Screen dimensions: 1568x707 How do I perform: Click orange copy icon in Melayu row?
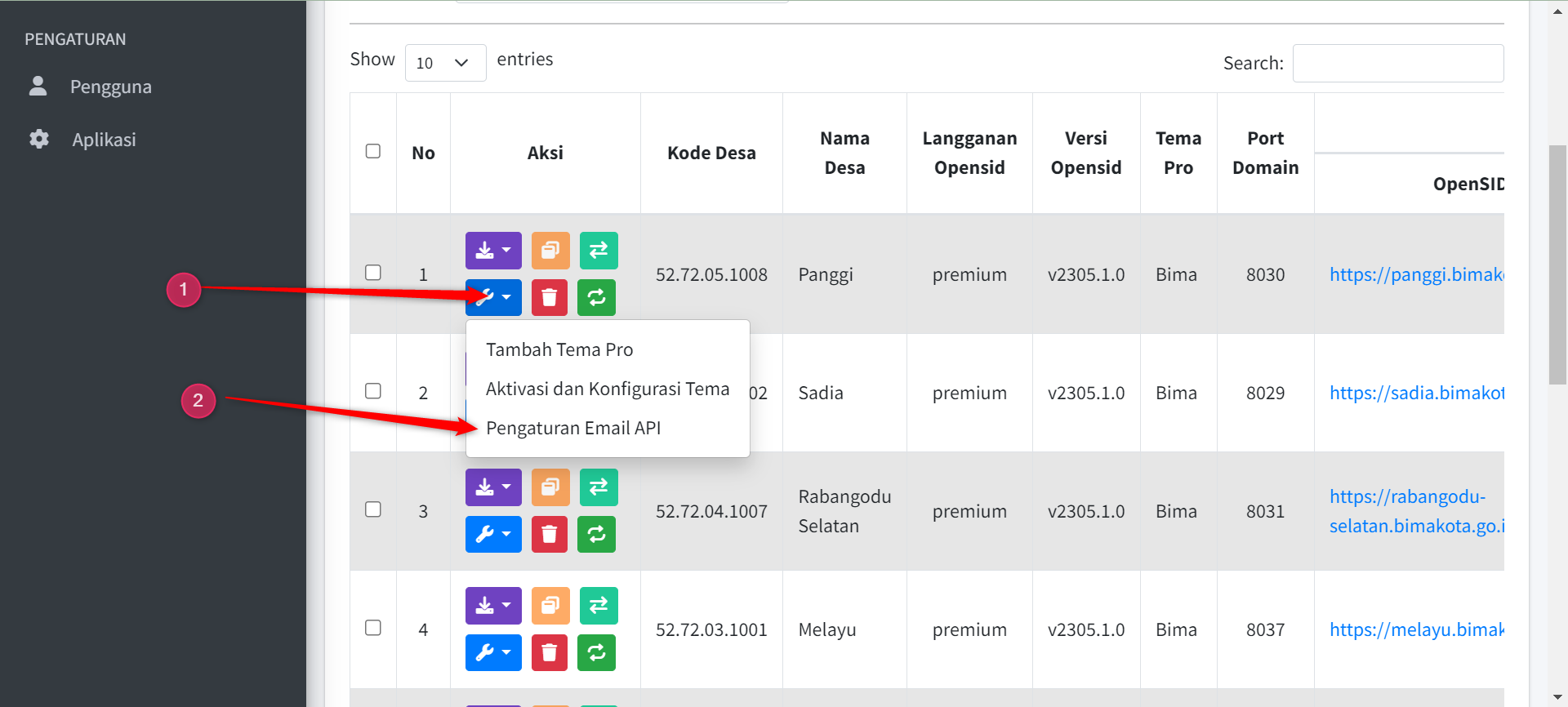pos(550,606)
